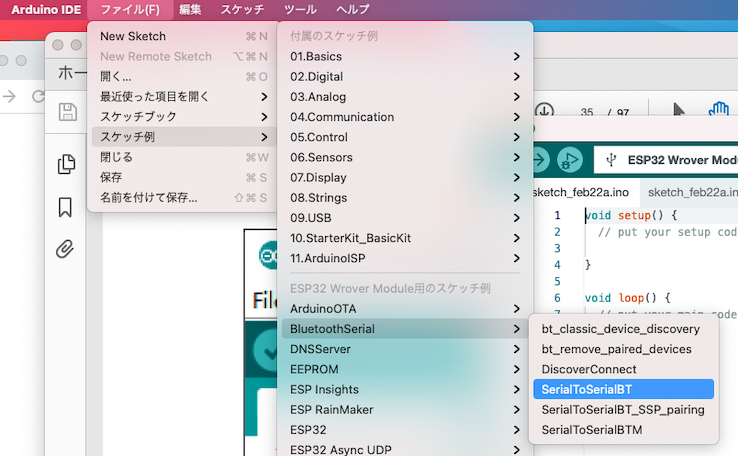This screenshot has height=456, width=738.
Task: Open the スケッチ menu
Action: pyautogui.click(x=242, y=9)
